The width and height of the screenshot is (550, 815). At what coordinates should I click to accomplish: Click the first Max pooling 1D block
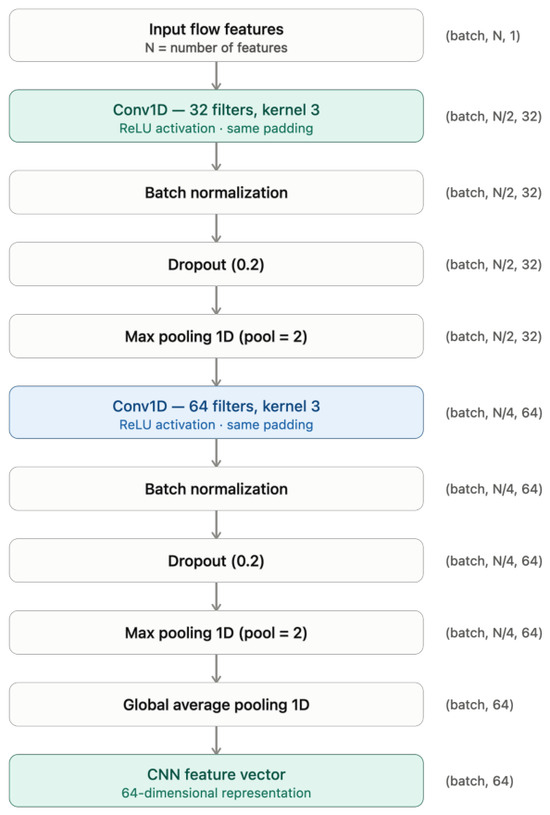216,336
